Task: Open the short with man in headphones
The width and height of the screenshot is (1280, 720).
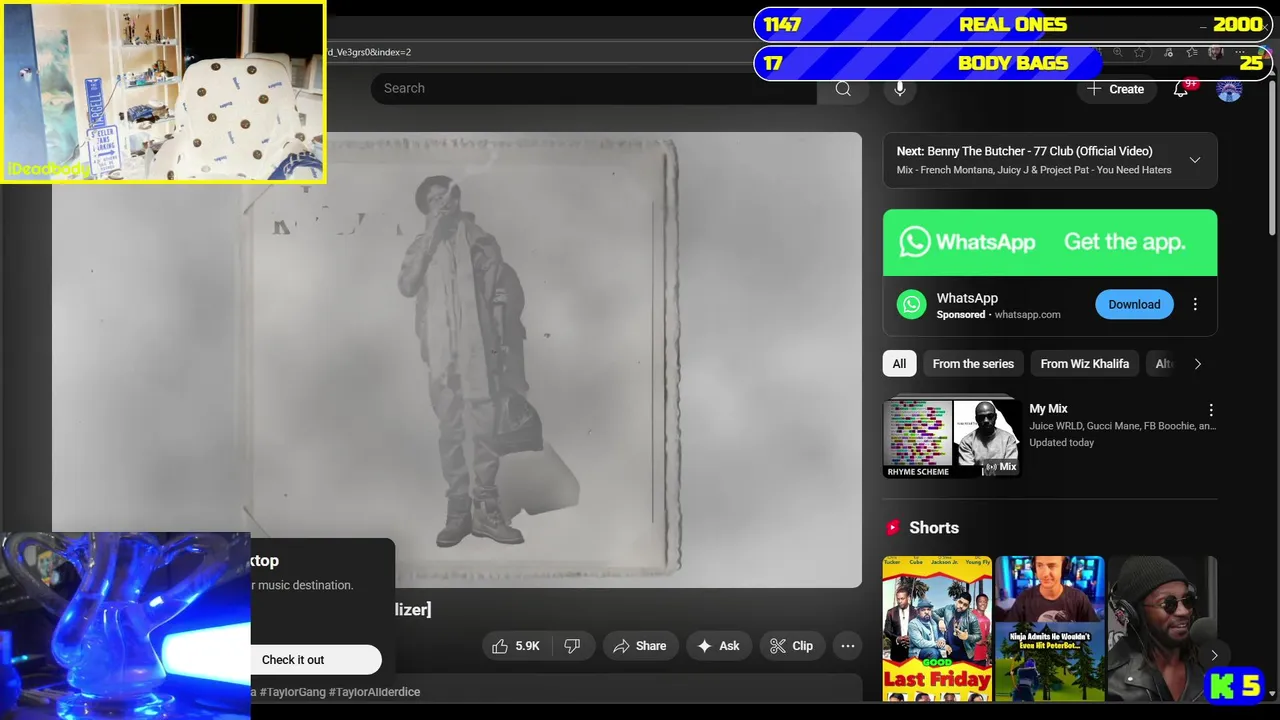Action: (1163, 628)
